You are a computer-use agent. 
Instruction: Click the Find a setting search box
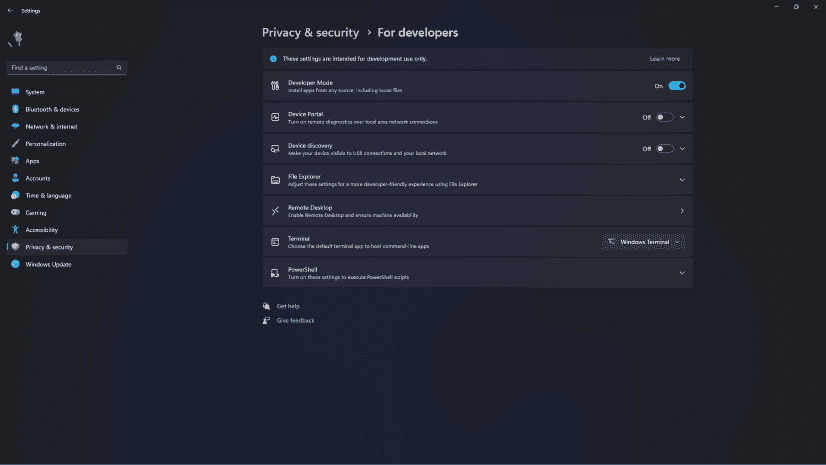pyautogui.click(x=62, y=68)
